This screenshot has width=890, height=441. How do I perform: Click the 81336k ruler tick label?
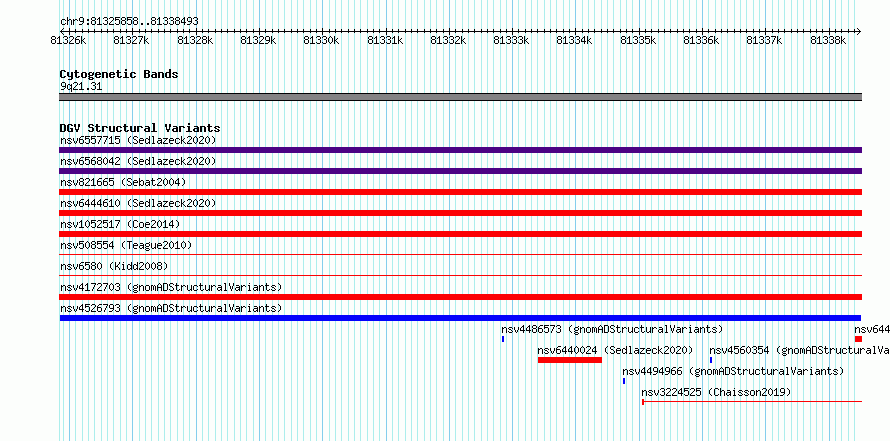point(702,40)
